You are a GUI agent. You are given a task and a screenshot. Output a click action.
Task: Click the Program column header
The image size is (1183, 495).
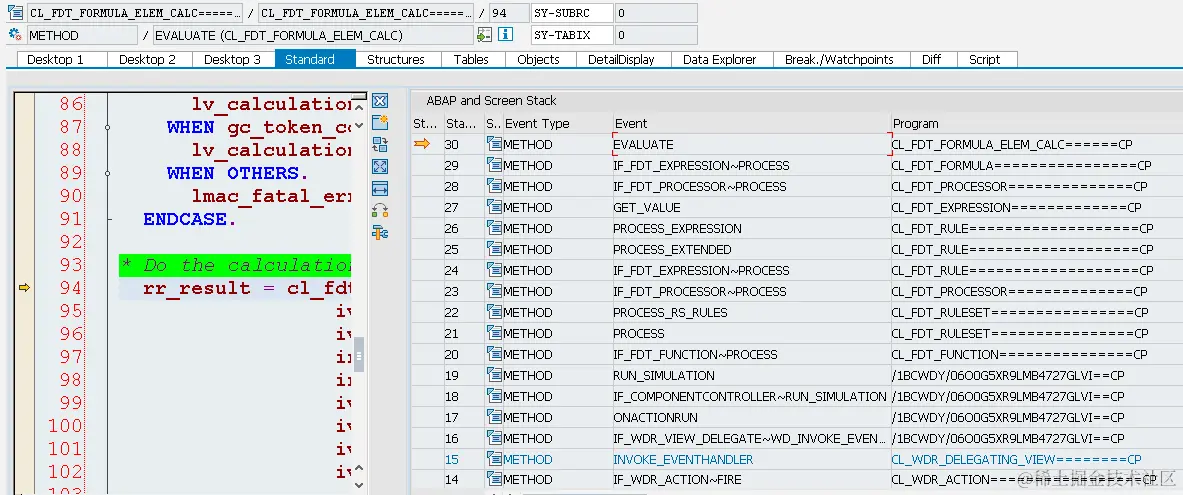click(x=1037, y=124)
